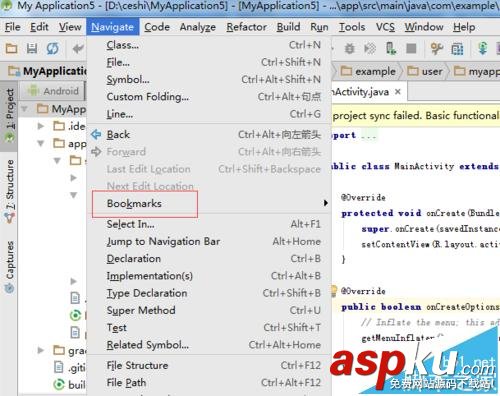Choose Line... in Navigate menu
This screenshot has height=396, width=500.
(209, 114)
